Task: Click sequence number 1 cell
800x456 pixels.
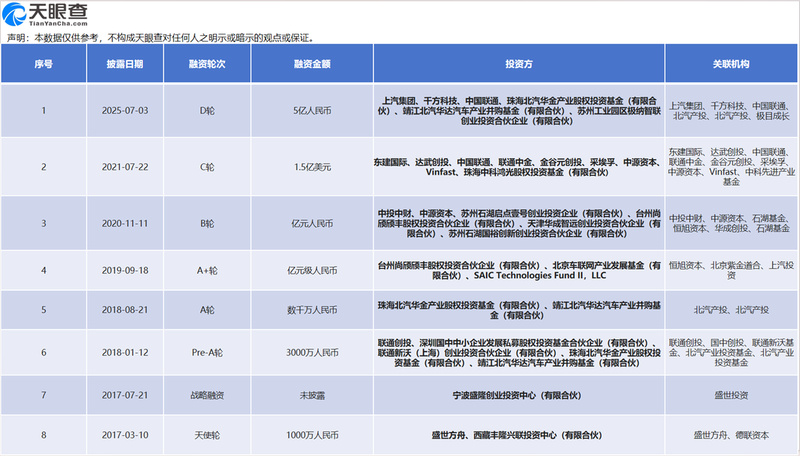Action: (x=44, y=111)
